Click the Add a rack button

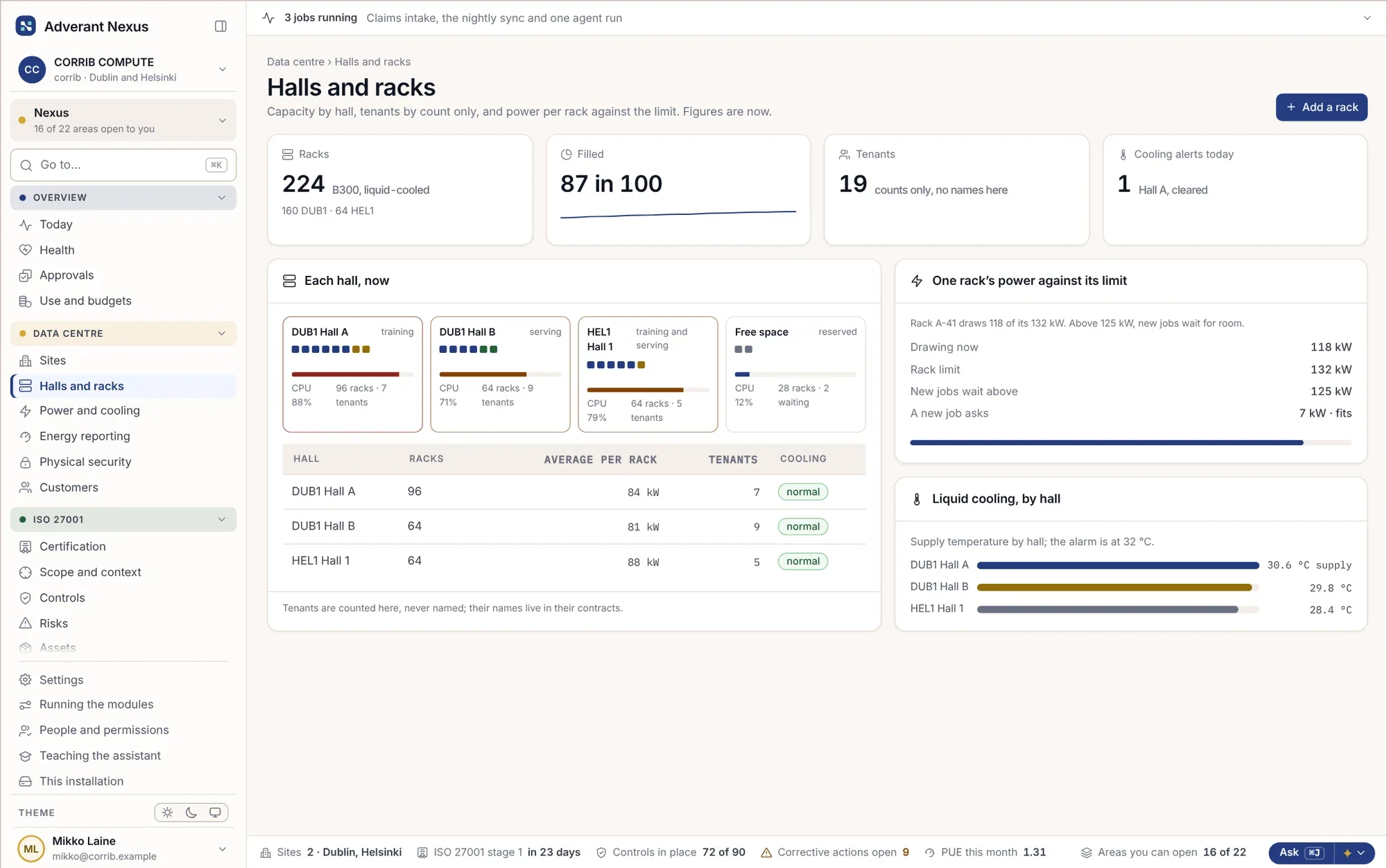pos(1321,107)
